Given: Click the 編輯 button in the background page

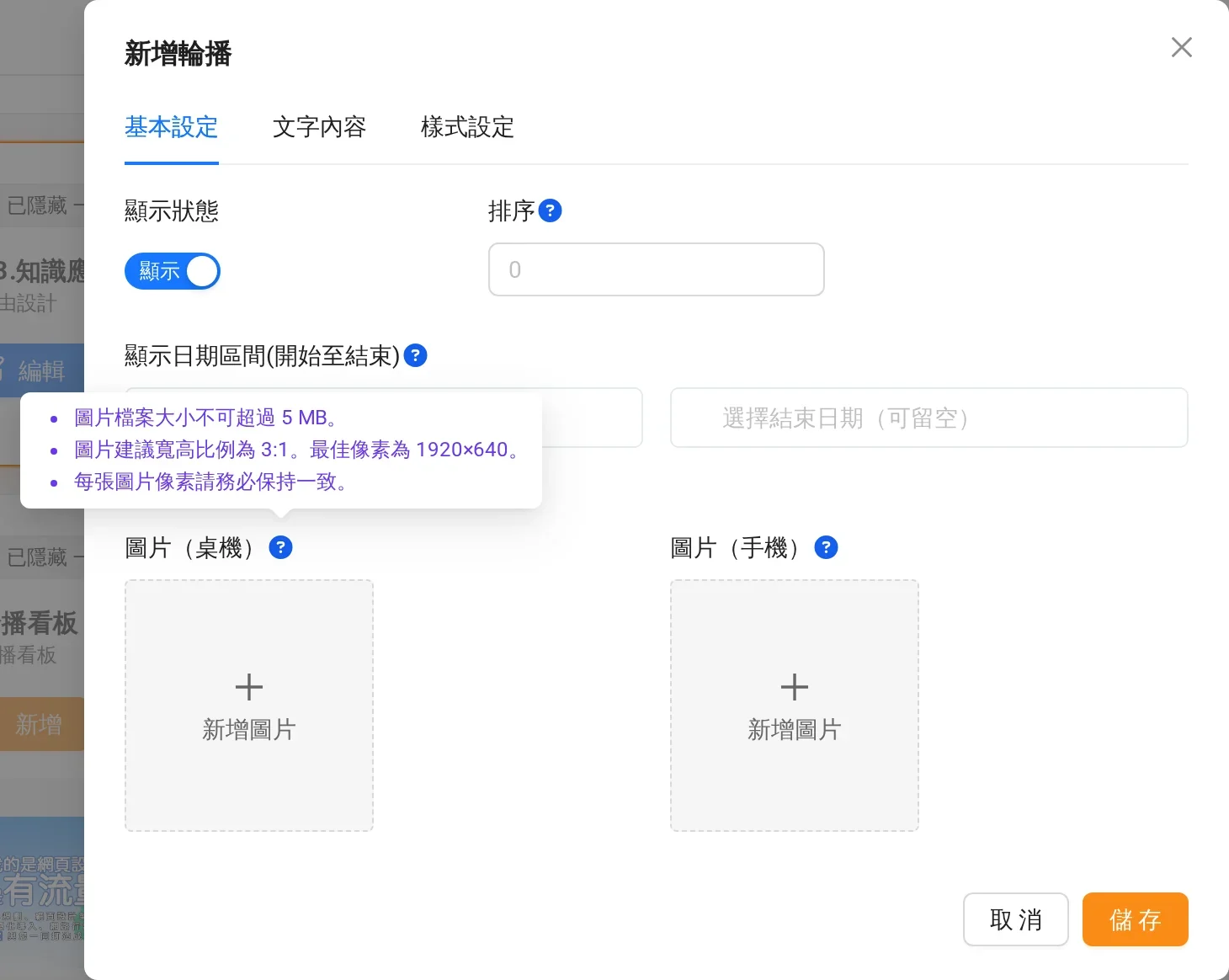Looking at the screenshot, I should [42, 370].
